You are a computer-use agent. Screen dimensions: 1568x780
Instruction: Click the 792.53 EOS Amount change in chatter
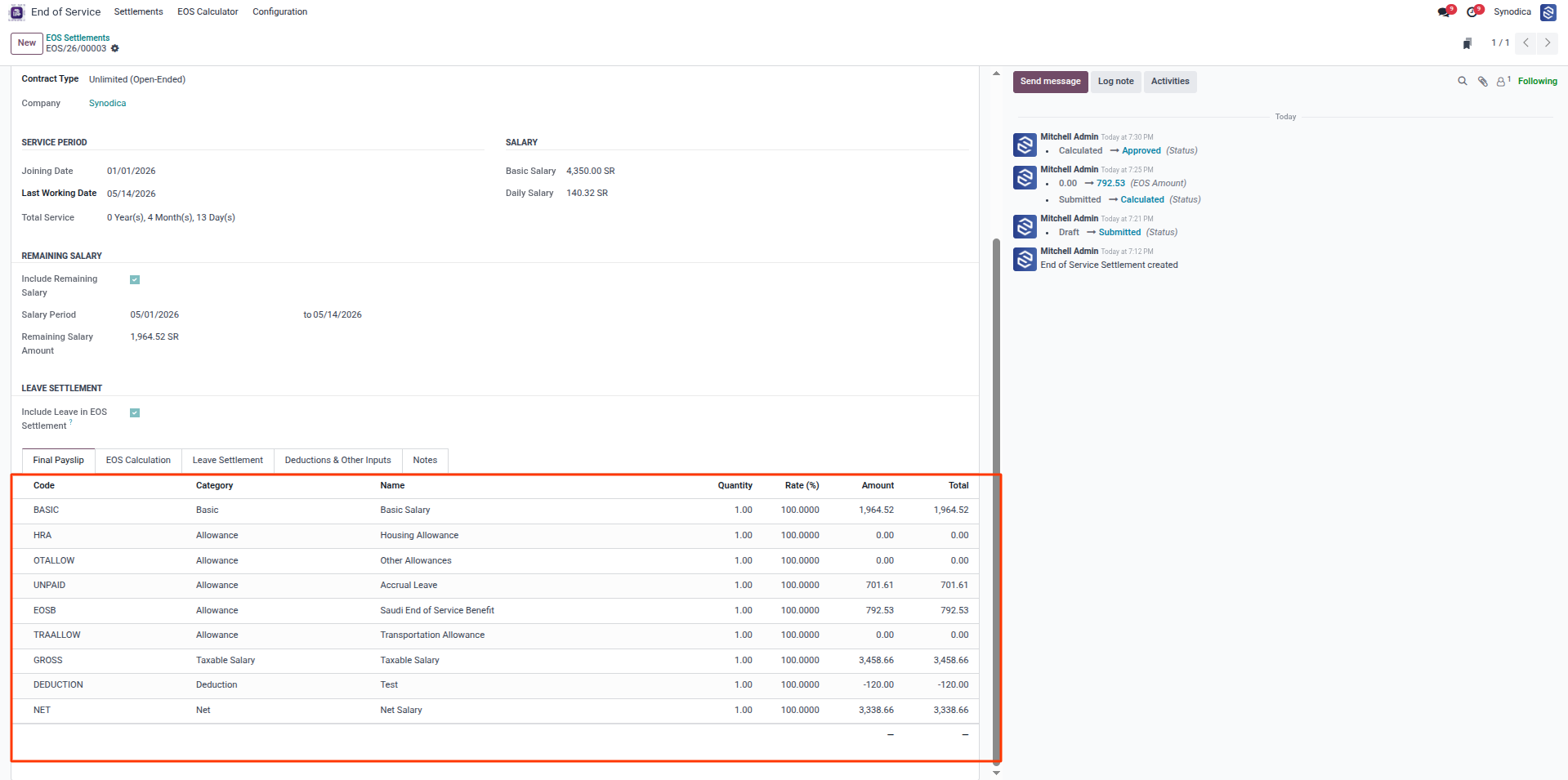[x=1110, y=184]
